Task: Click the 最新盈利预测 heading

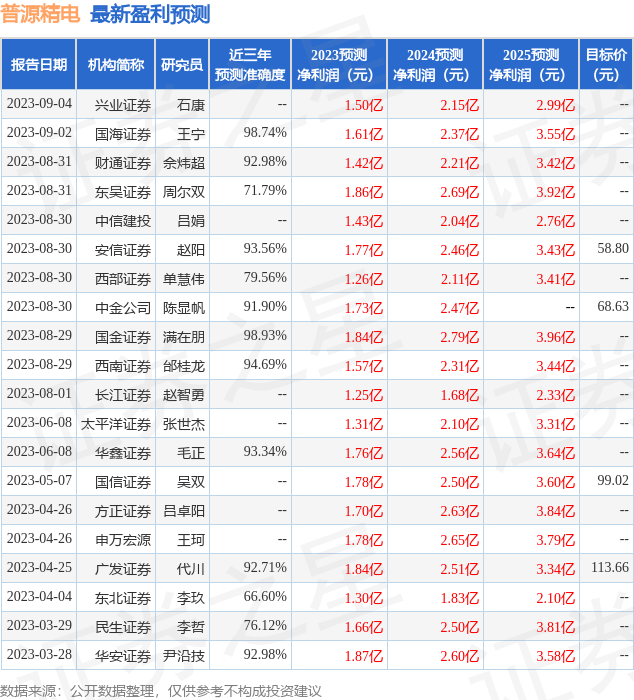Action: coord(150,14)
